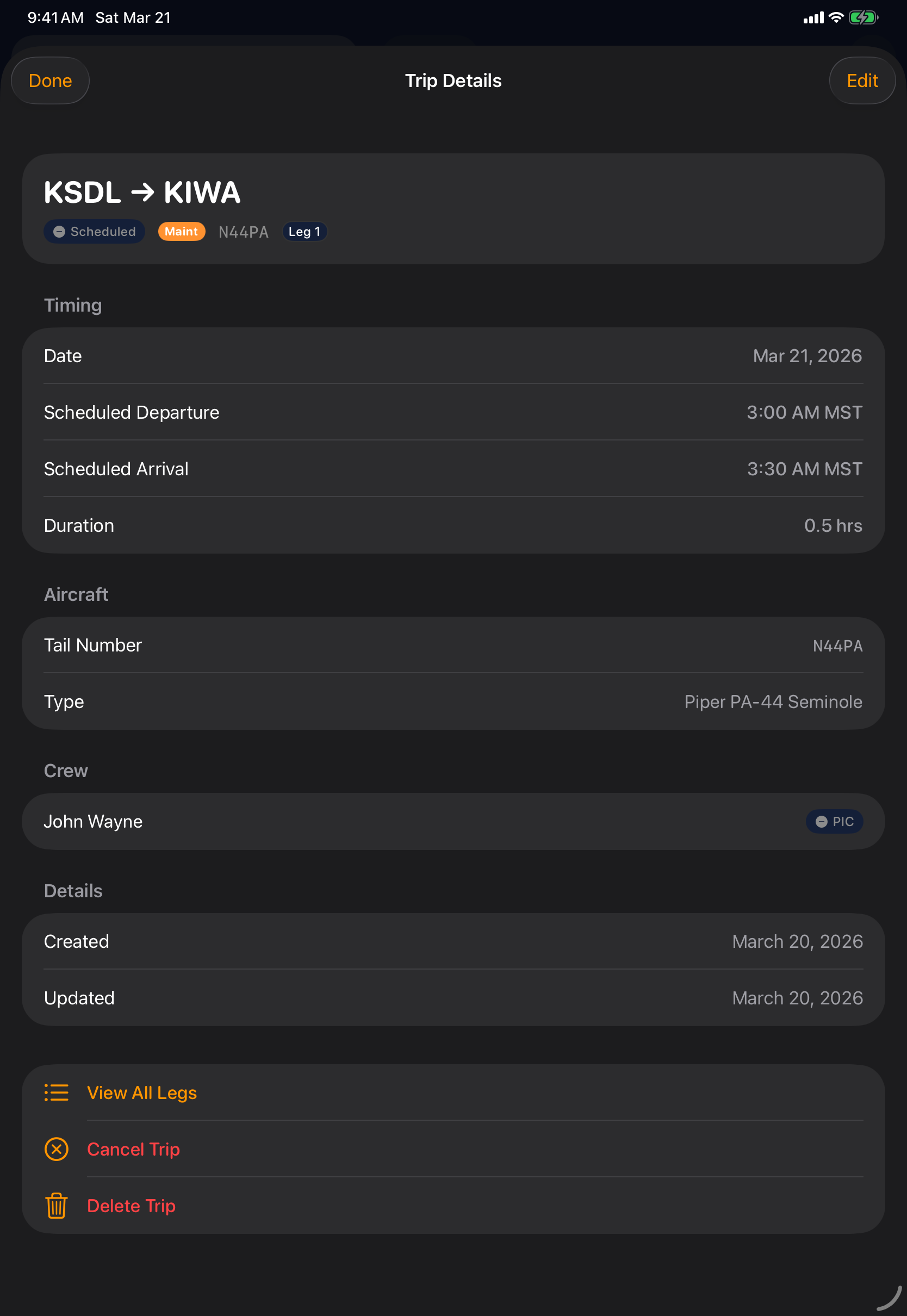Image resolution: width=907 pixels, height=1316 pixels.
Task: Tap the battery indicator in status bar
Action: pos(862,17)
